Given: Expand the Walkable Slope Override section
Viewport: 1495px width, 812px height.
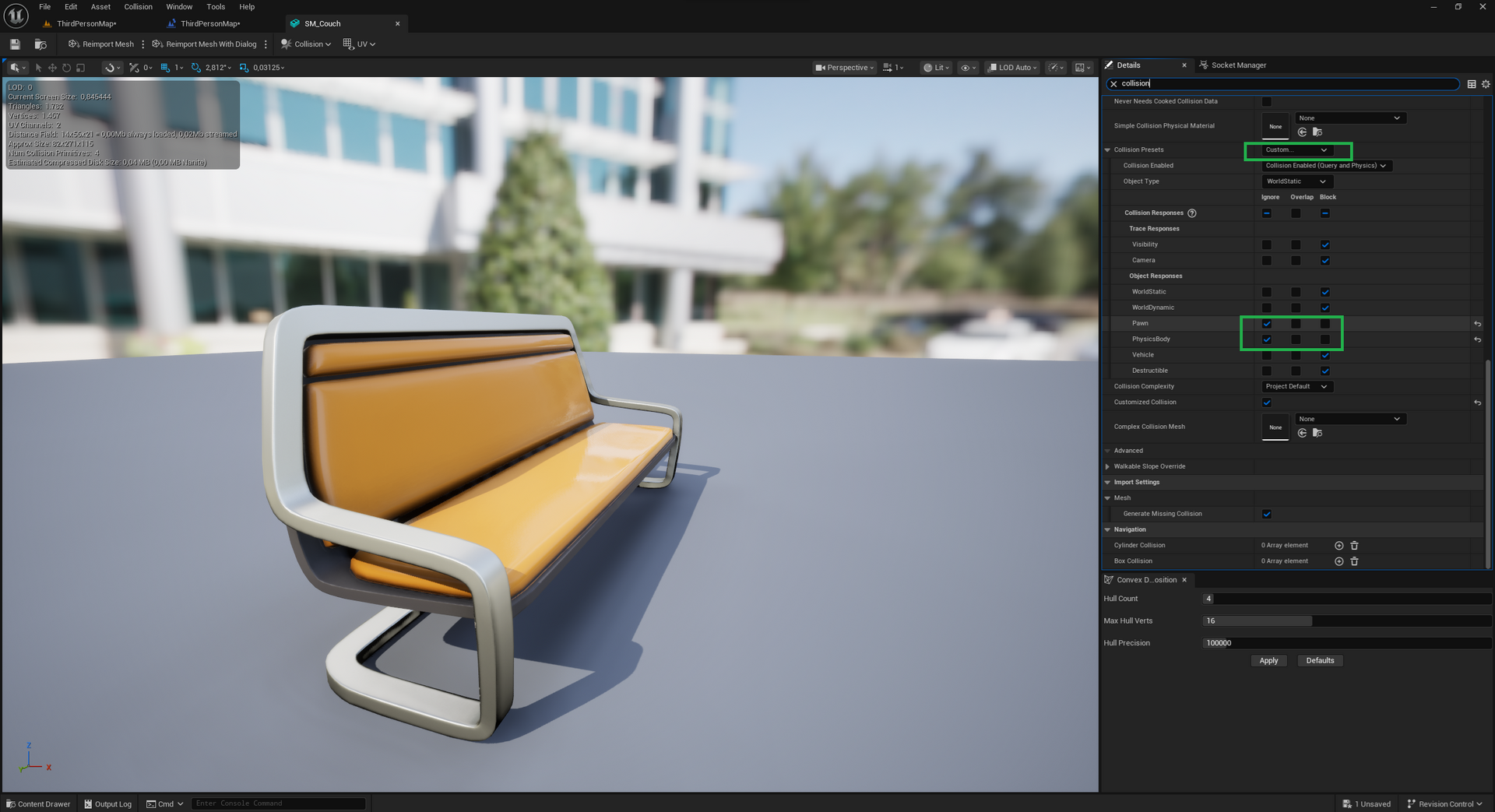Looking at the screenshot, I should click(x=1107, y=466).
